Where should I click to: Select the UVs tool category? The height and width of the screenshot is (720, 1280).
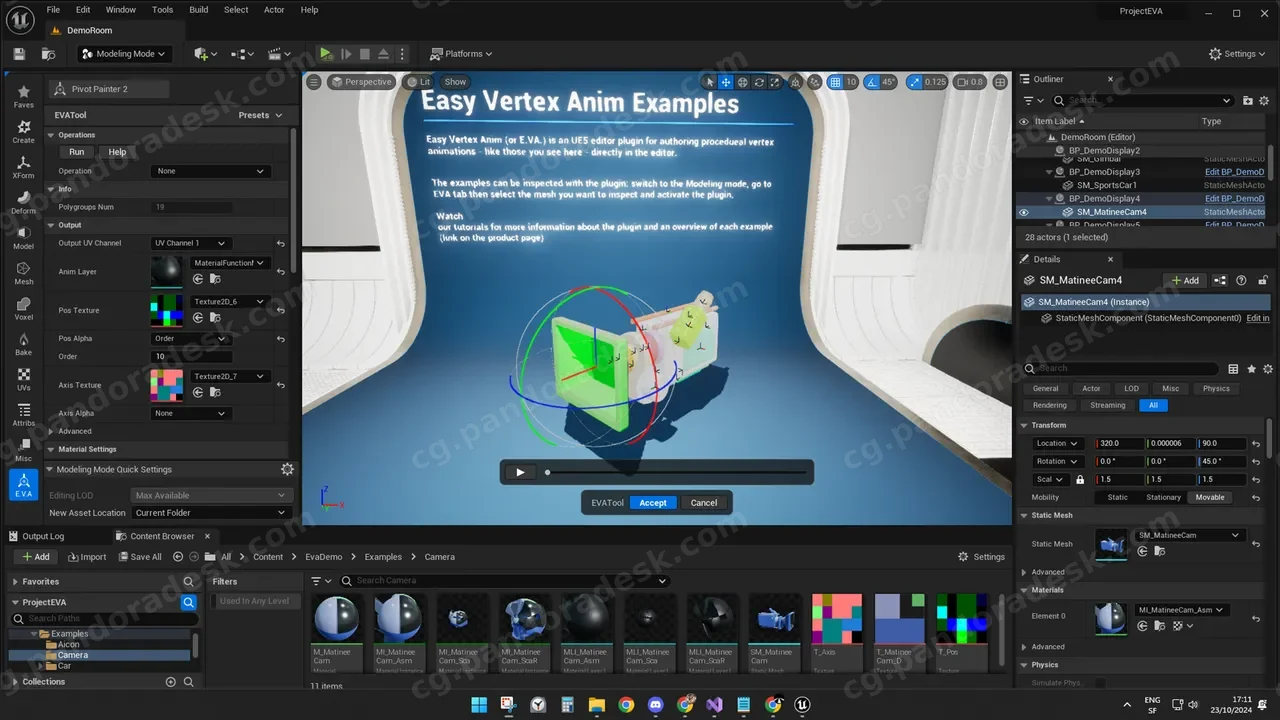click(x=24, y=379)
